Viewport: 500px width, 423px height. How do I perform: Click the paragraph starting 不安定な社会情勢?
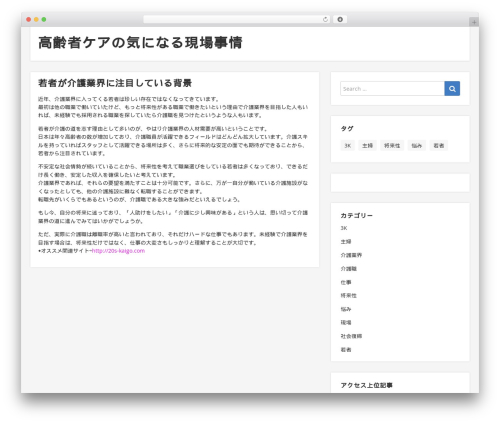pyautogui.click(x=173, y=183)
